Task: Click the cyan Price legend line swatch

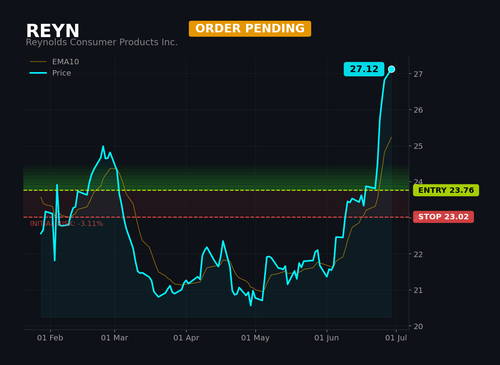Action: point(38,73)
